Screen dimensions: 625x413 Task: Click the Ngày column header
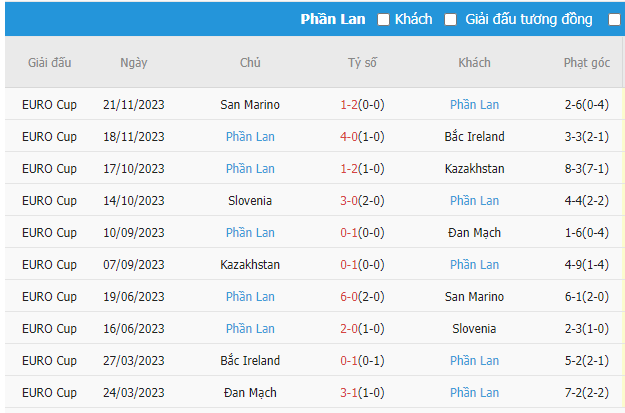pyautogui.click(x=133, y=63)
